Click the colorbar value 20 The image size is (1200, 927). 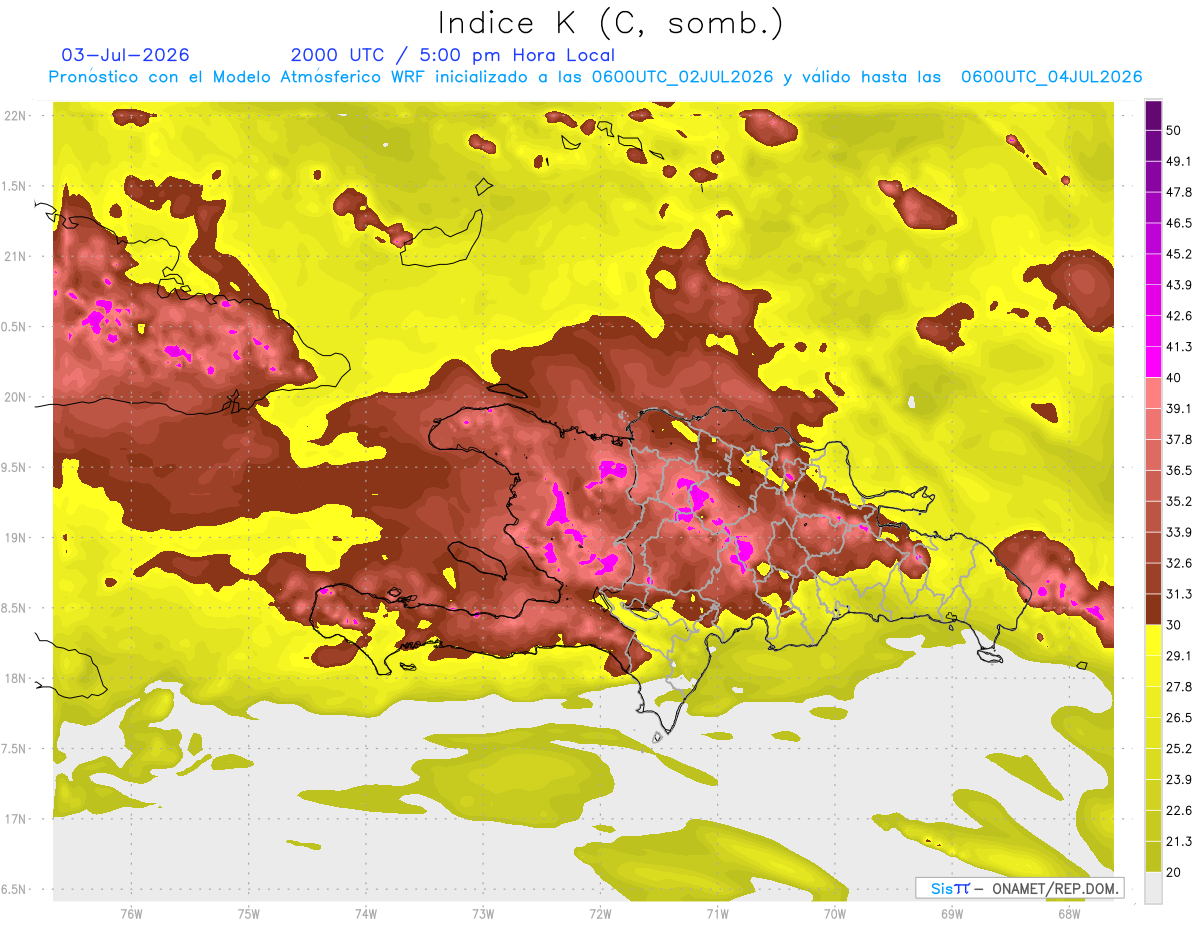point(1173,873)
